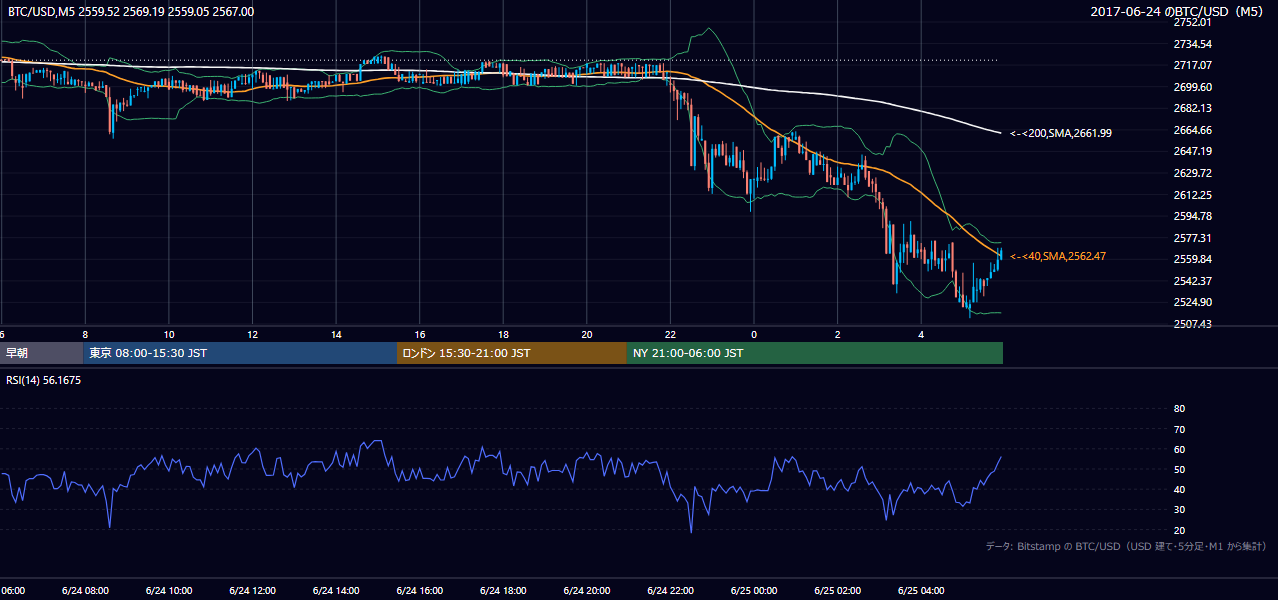Click the 6/24 22:00 bottom time label
Screen dimensions: 1278x600
670,590
